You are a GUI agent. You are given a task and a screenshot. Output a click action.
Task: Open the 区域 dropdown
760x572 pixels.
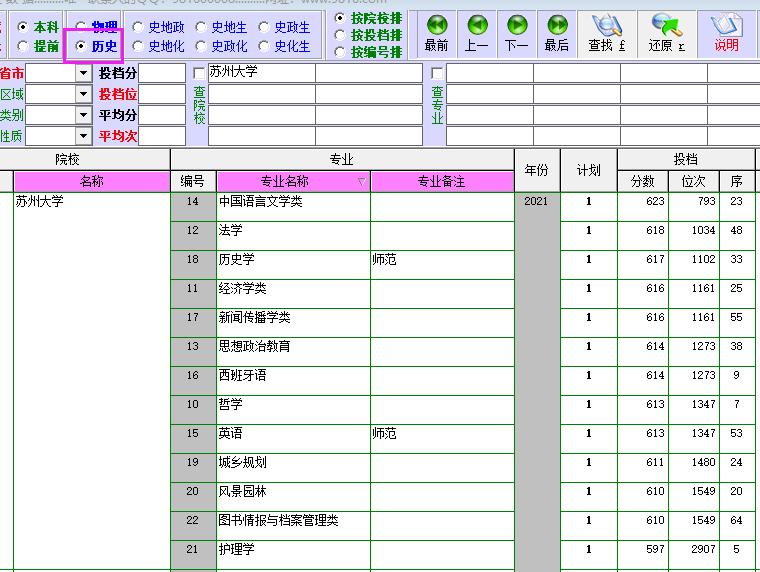click(83, 94)
